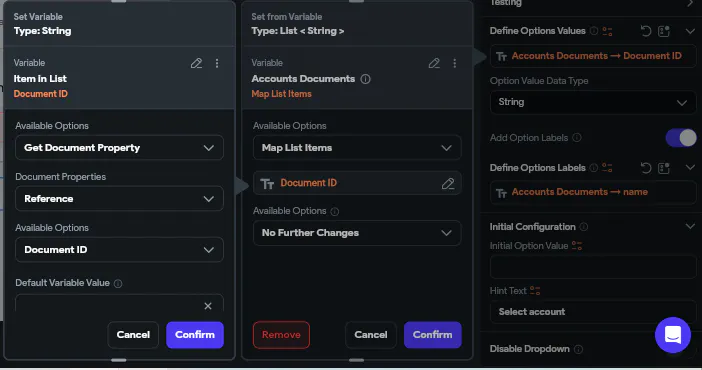Open the Get Document Property dropdown
Image resolution: width=702 pixels, height=370 pixels.
pyautogui.click(x=119, y=148)
